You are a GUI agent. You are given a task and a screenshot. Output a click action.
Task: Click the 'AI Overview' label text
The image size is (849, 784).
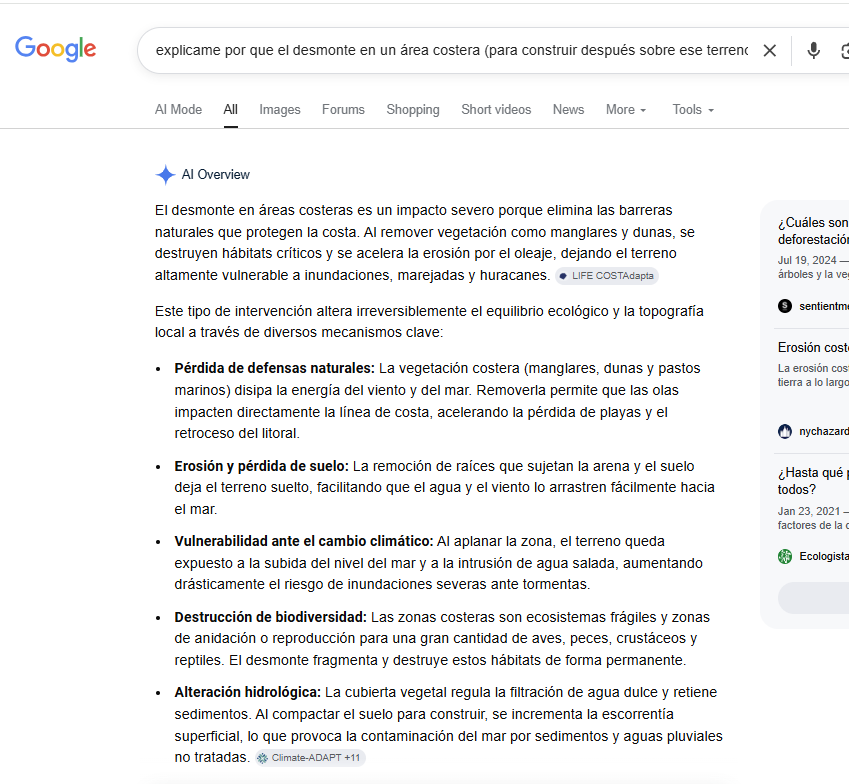(215, 175)
